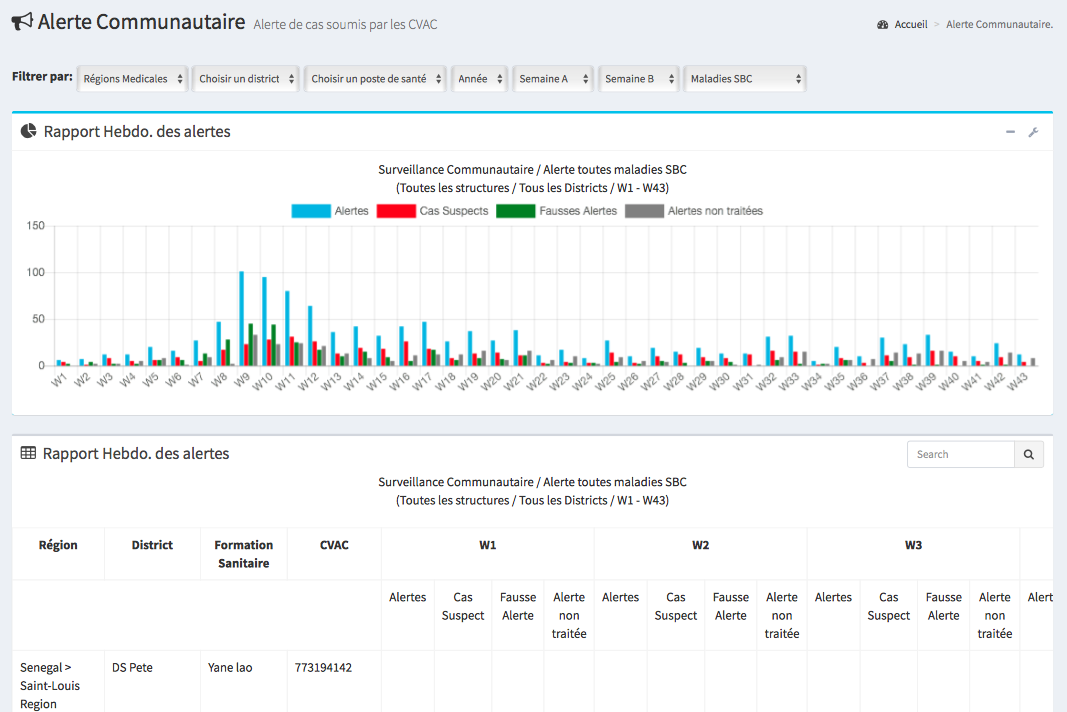Open the Régions Medicales dropdown

(x=133, y=79)
